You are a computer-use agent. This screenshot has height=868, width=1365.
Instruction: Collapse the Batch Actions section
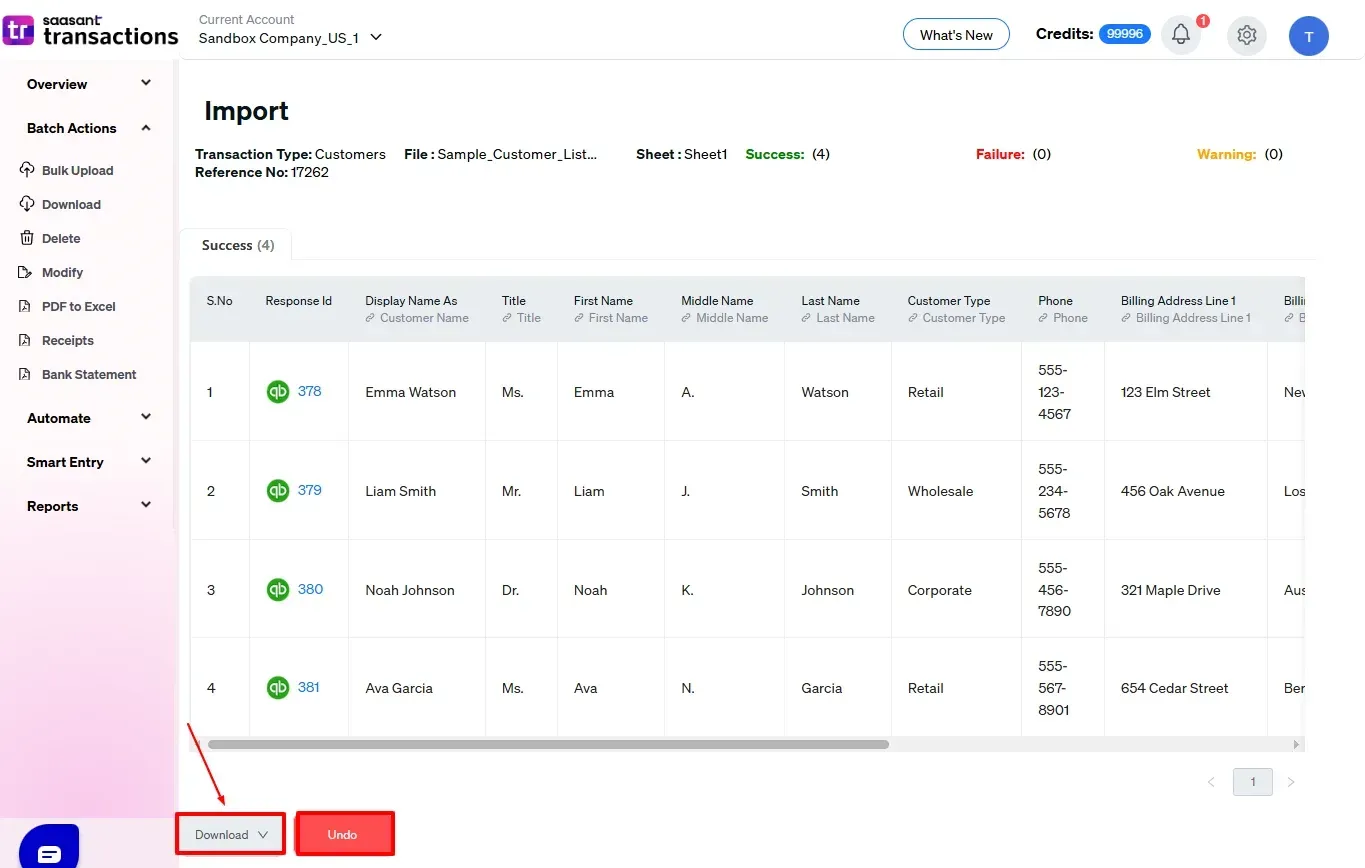pos(89,128)
